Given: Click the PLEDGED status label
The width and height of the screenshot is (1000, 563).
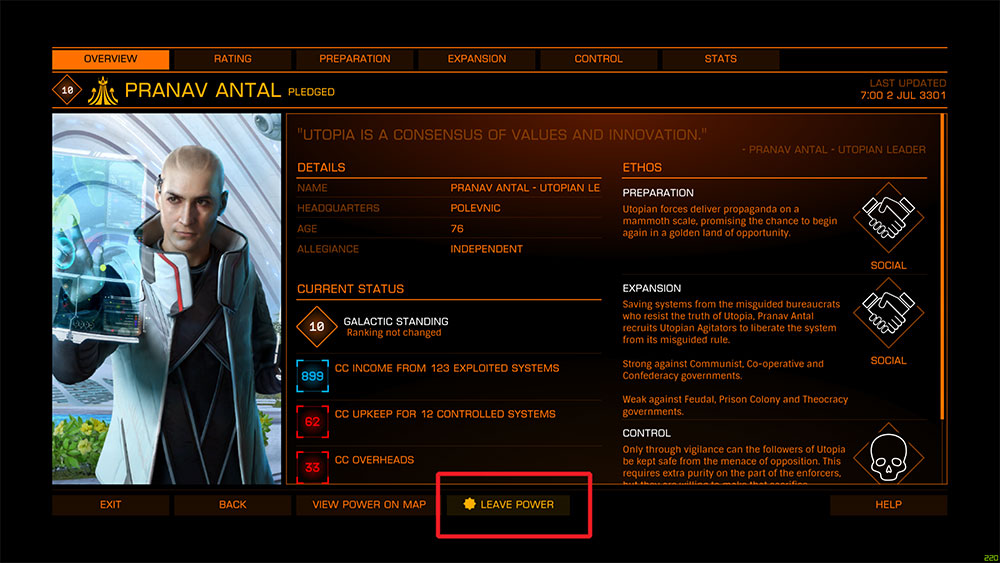Looking at the screenshot, I should coord(311,92).
